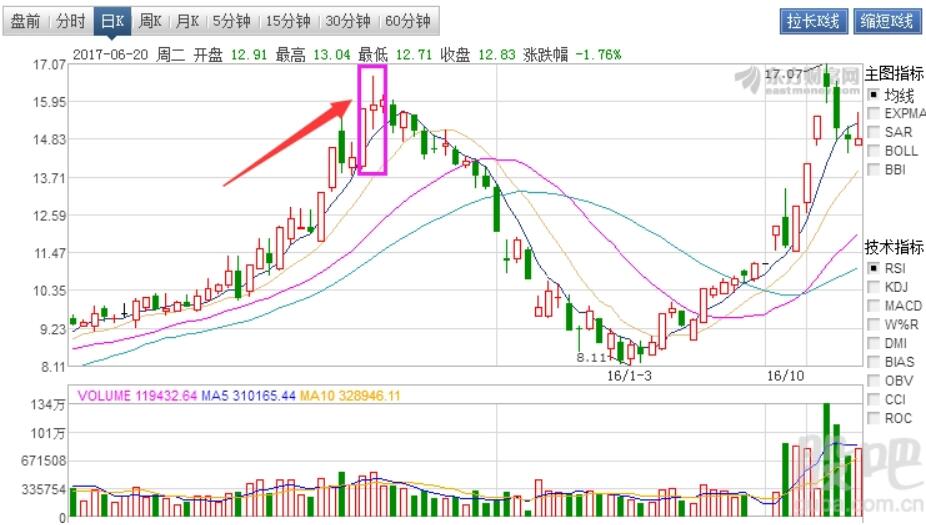Enable the DMI indicator checkbox
This screenshot has width=926, height=525.
click(x=873, y=343)
